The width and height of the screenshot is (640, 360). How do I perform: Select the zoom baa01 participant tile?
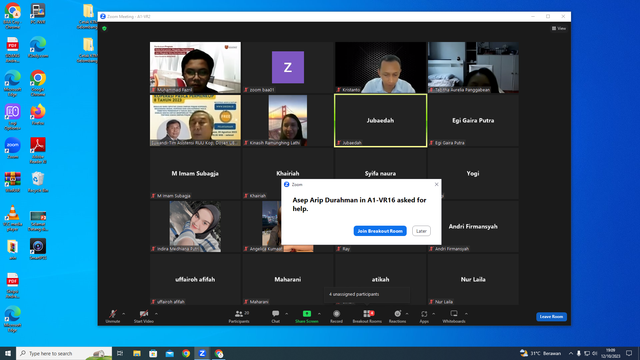288,67
